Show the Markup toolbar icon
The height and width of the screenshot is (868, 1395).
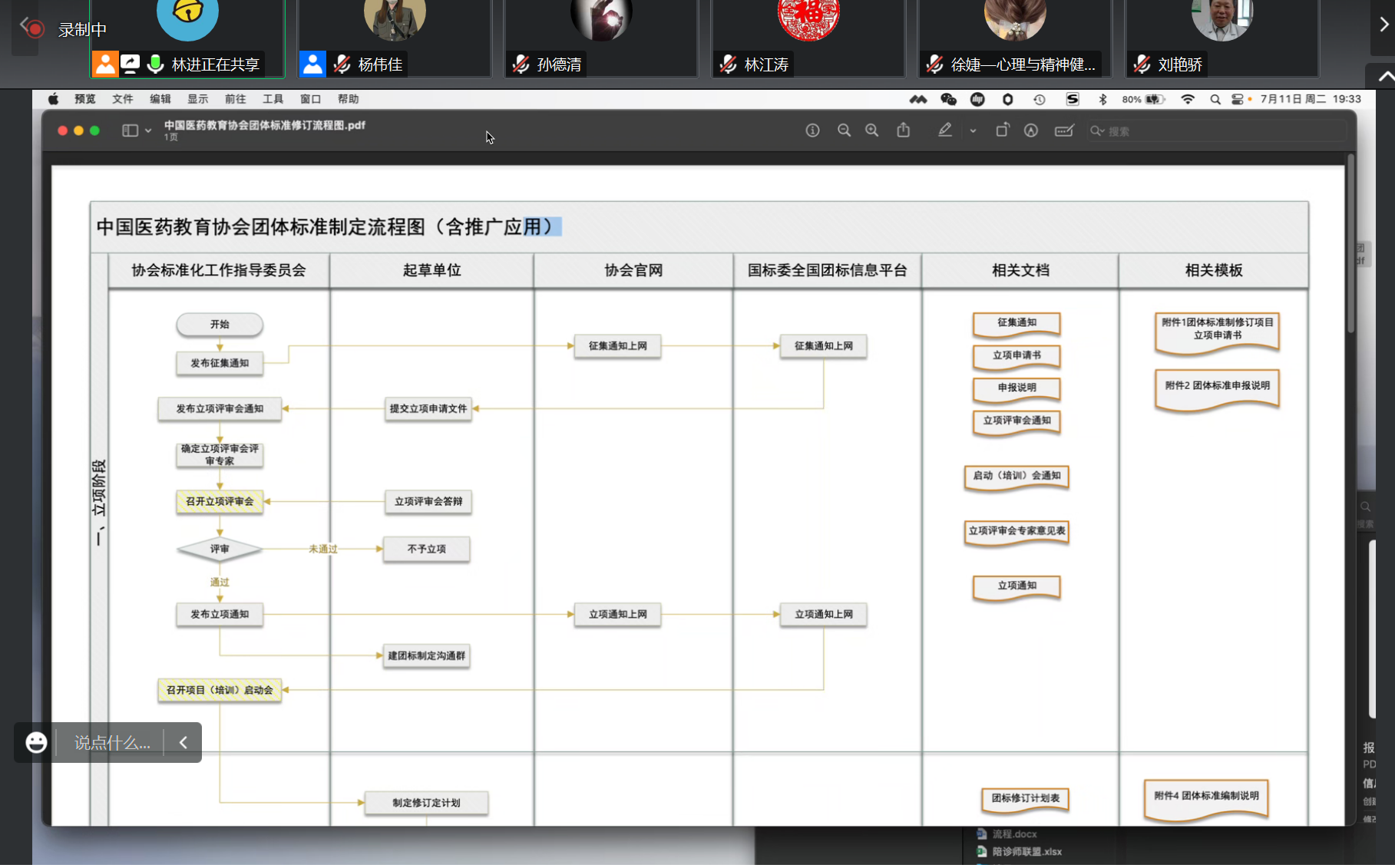(x=1031, y=130)
